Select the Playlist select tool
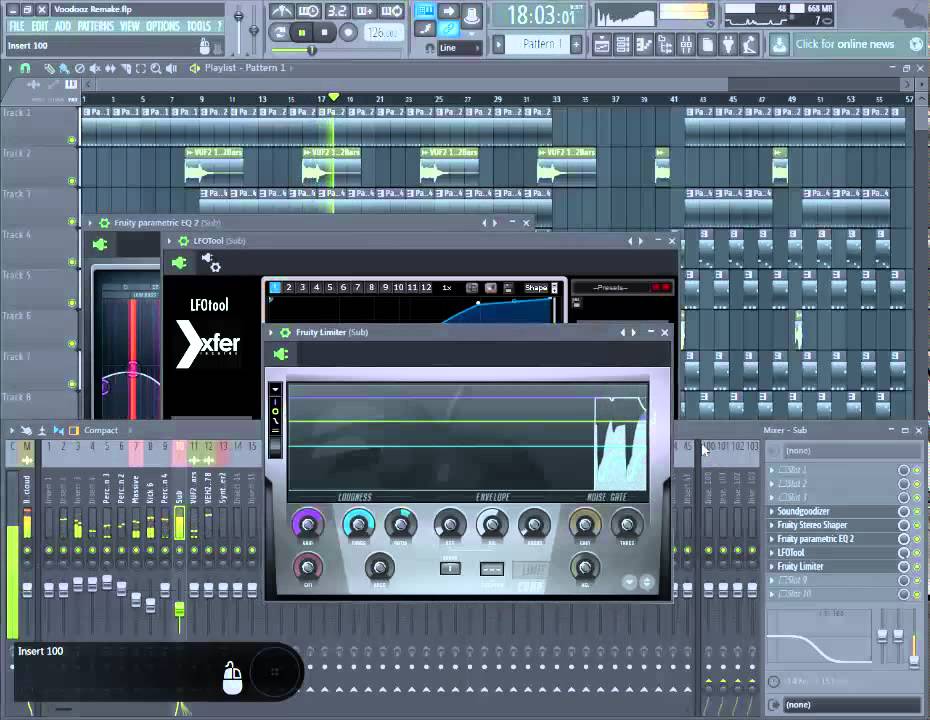This screenshot has width=930, height=720. point(141,69)
